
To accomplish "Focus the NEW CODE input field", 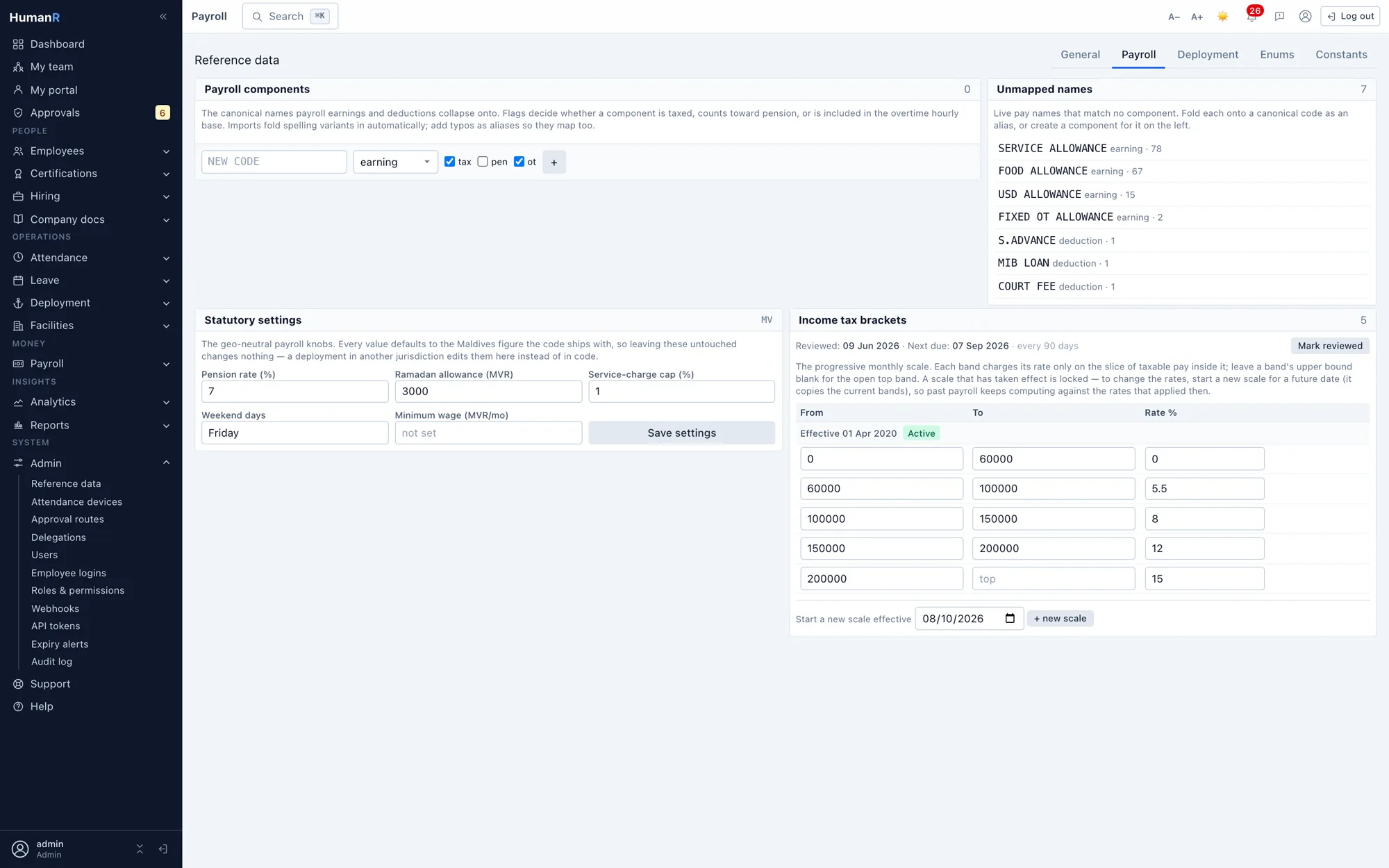I will coord(274,162).
